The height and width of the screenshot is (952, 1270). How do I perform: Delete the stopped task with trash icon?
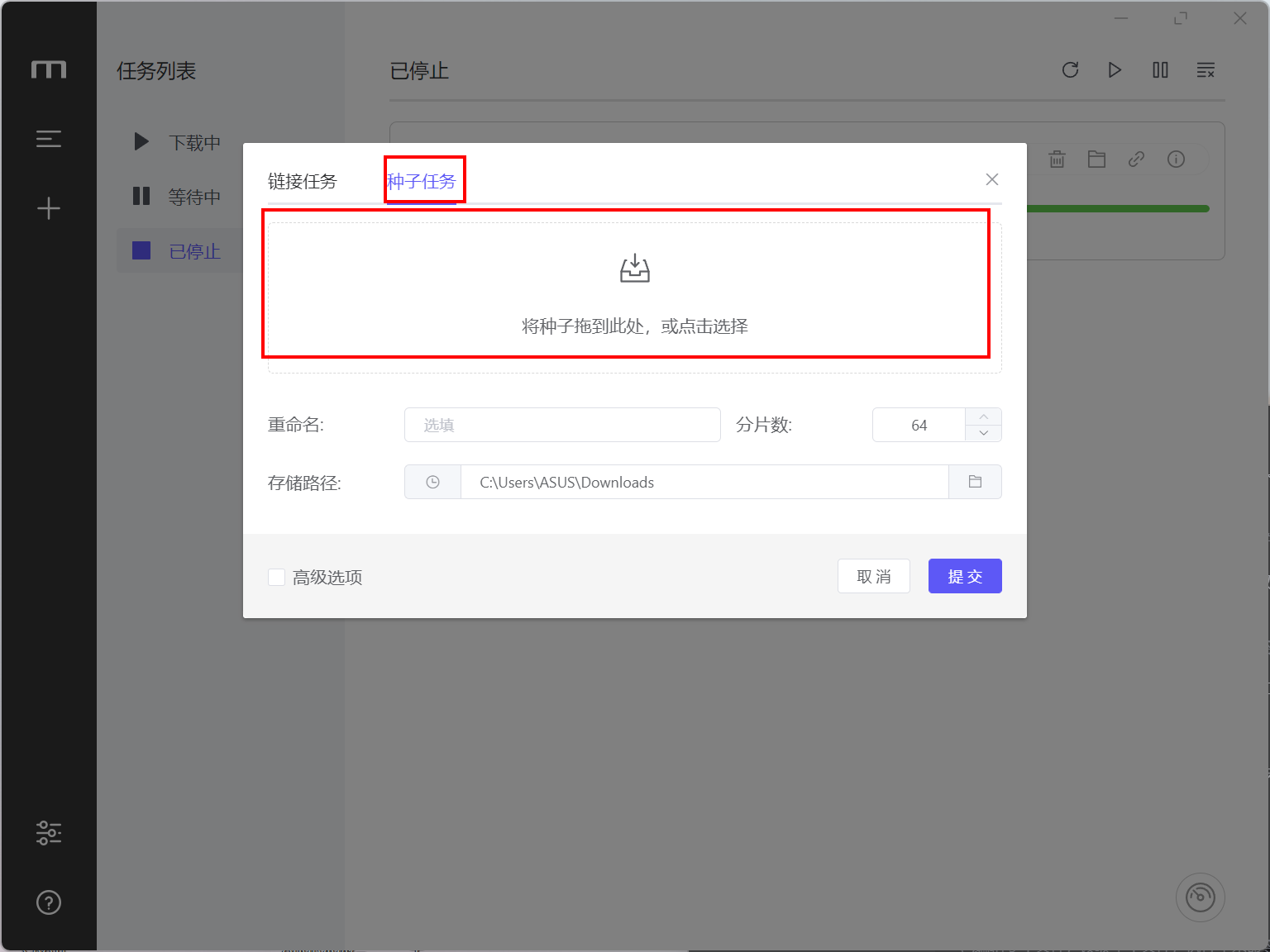(x=1057, y=159)
